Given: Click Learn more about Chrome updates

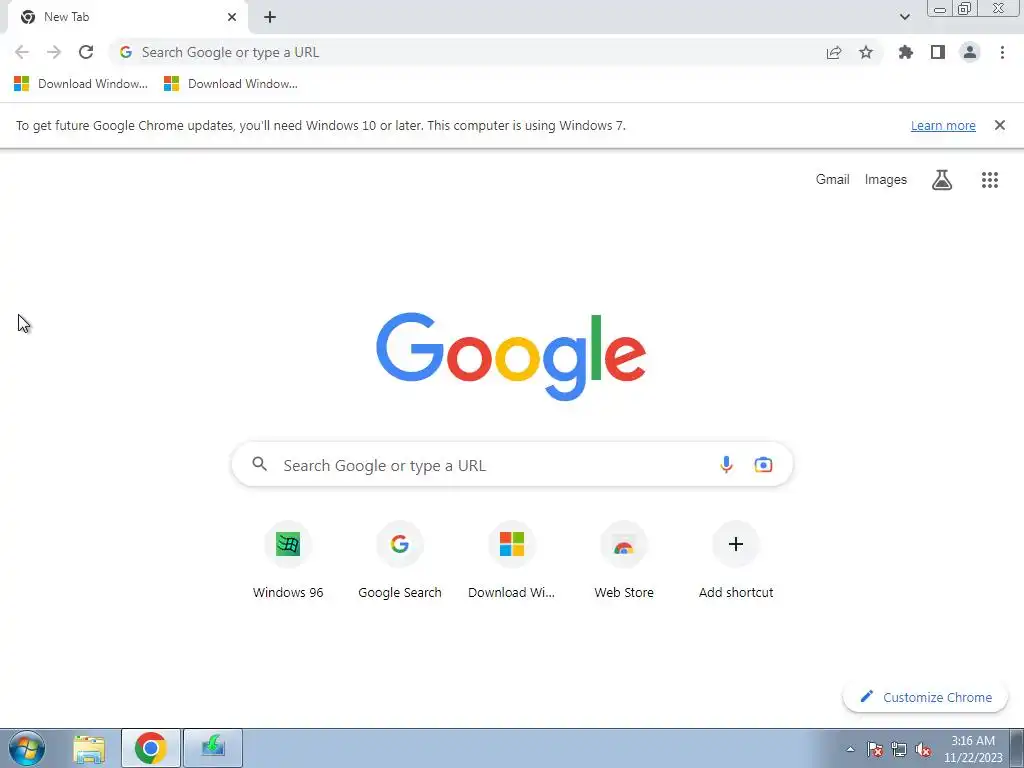Looking at the screenshot, I should point(943,125).
